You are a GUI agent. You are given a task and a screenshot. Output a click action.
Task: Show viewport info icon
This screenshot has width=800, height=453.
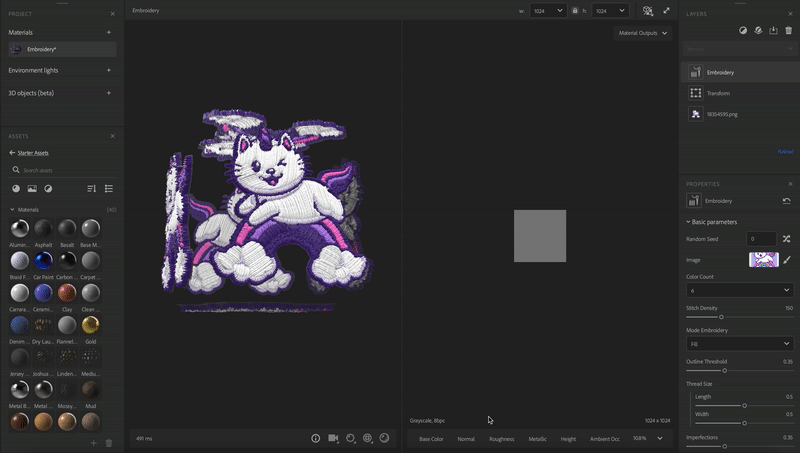315,438
